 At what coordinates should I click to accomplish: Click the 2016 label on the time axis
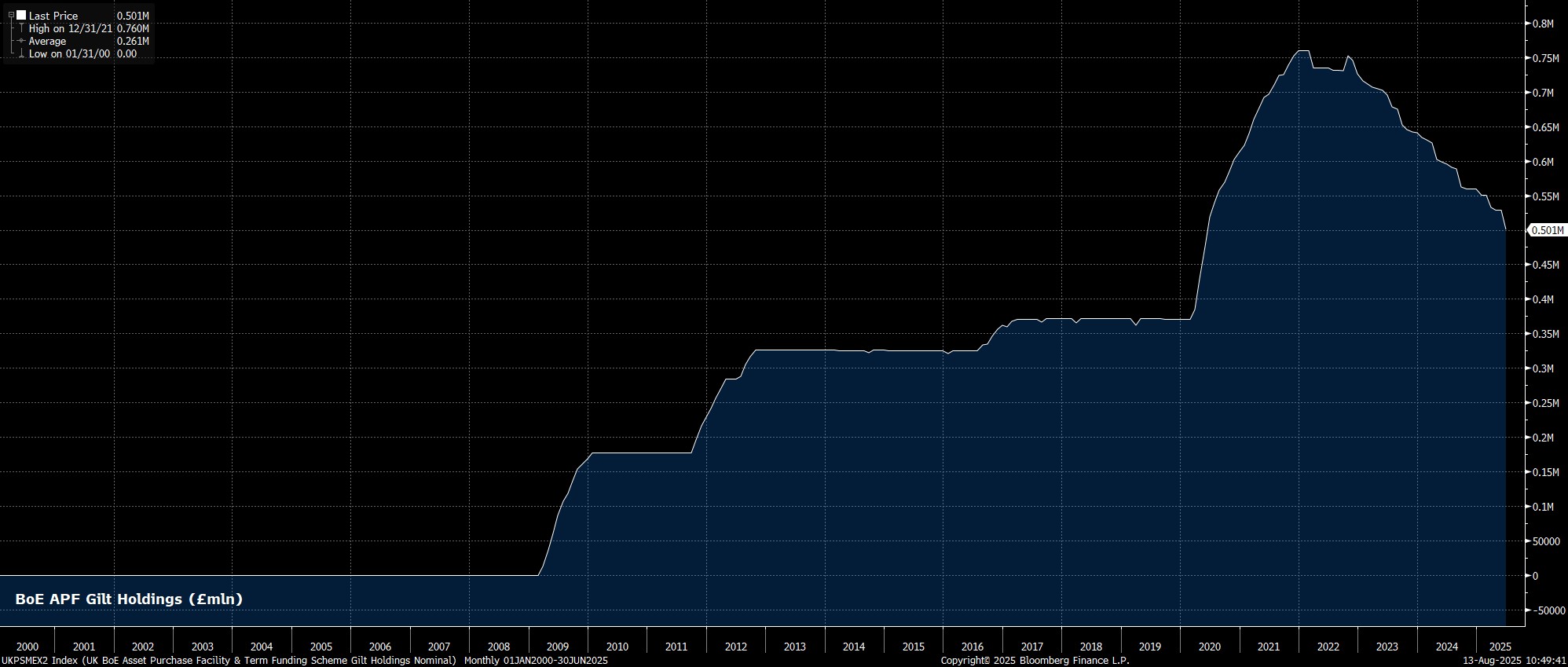coord(972,647)
